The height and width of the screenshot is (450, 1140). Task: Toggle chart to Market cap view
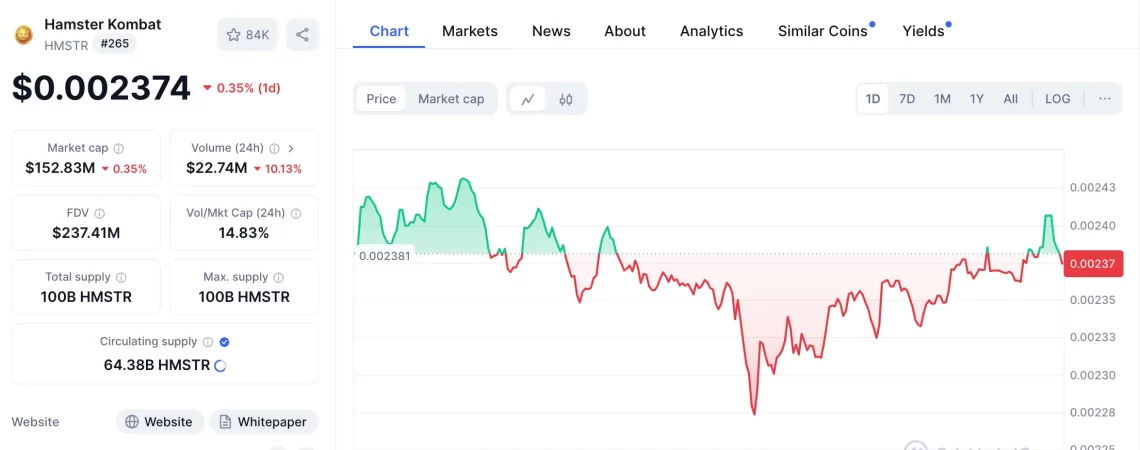tap(451, 99)
